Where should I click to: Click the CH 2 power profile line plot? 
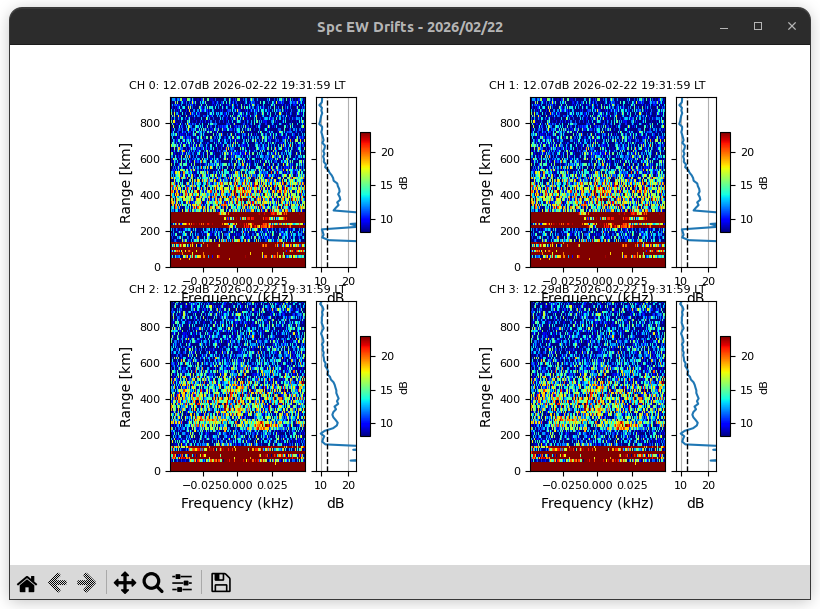[336, 386]
